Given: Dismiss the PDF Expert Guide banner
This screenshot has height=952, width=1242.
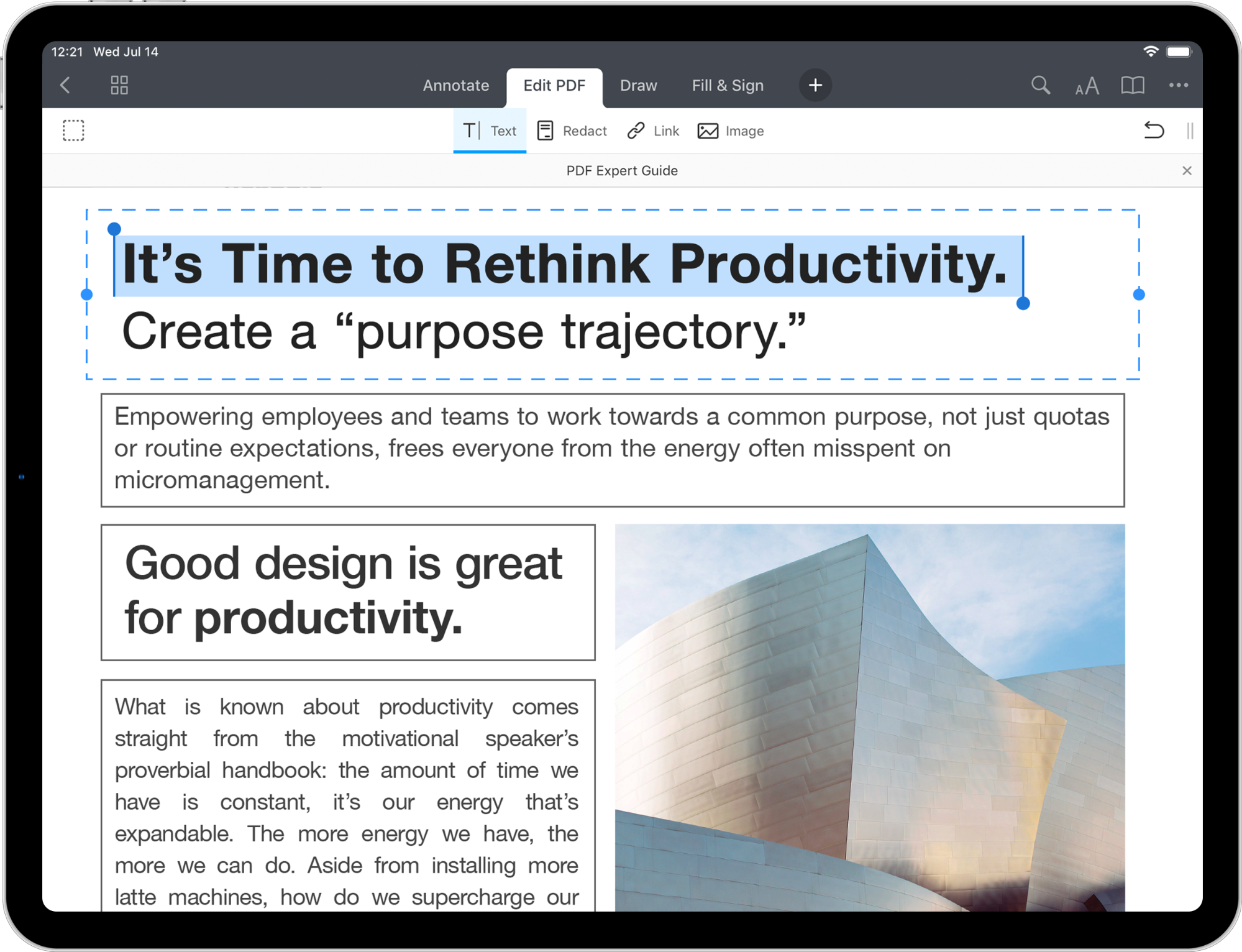Looking at the screenshot, I should tap(1187, 170).
